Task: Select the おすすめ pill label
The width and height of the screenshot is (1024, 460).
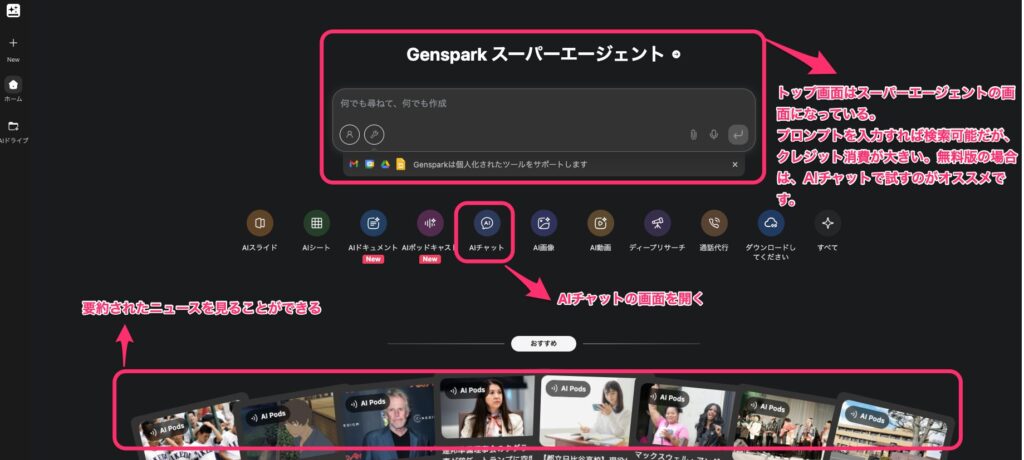Action: (x=543, y=344)
